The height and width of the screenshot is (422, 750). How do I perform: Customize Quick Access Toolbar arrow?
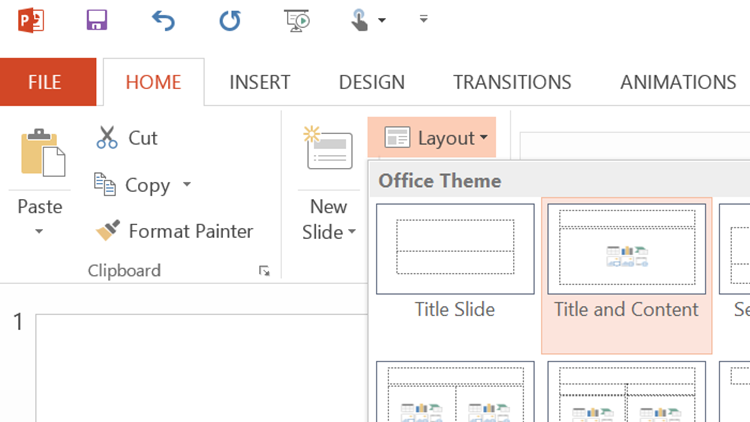423,20
